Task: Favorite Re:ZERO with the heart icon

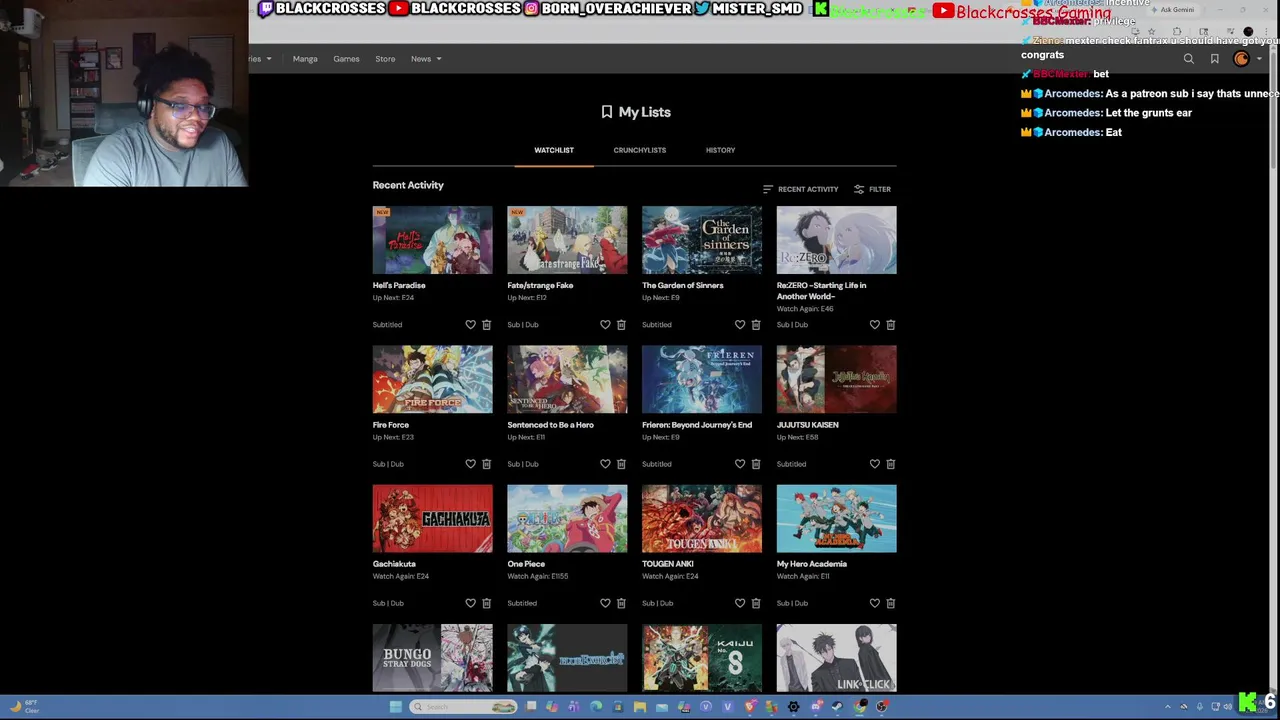Action: (875, 325)
